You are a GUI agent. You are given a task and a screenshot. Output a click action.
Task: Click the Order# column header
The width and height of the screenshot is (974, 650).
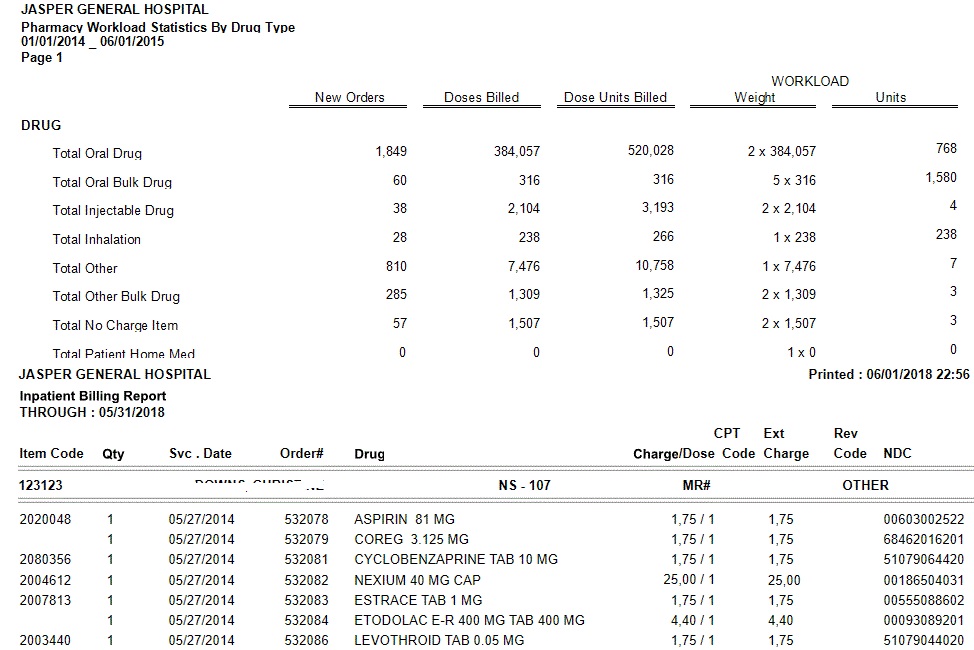point(301,454)
